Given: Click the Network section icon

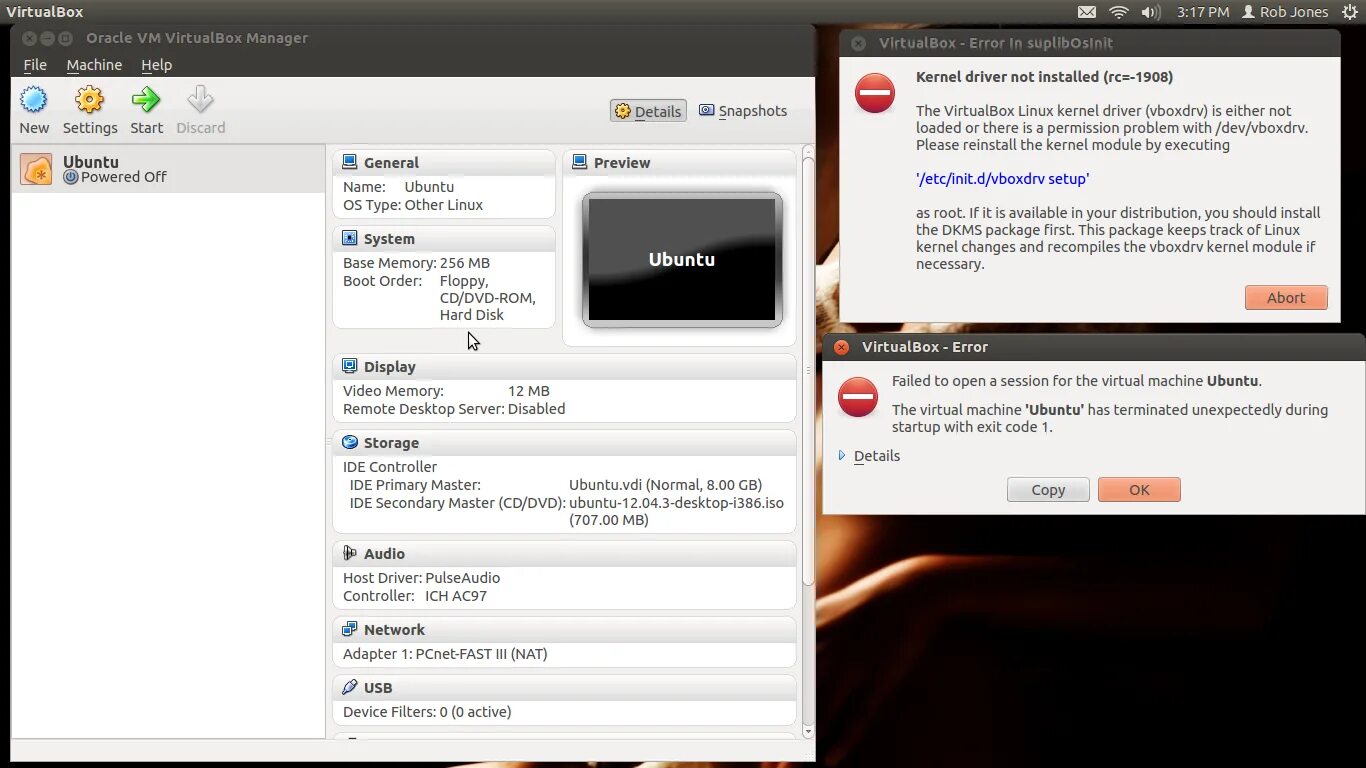Looking at the screenshot, I should click(349, 629).
